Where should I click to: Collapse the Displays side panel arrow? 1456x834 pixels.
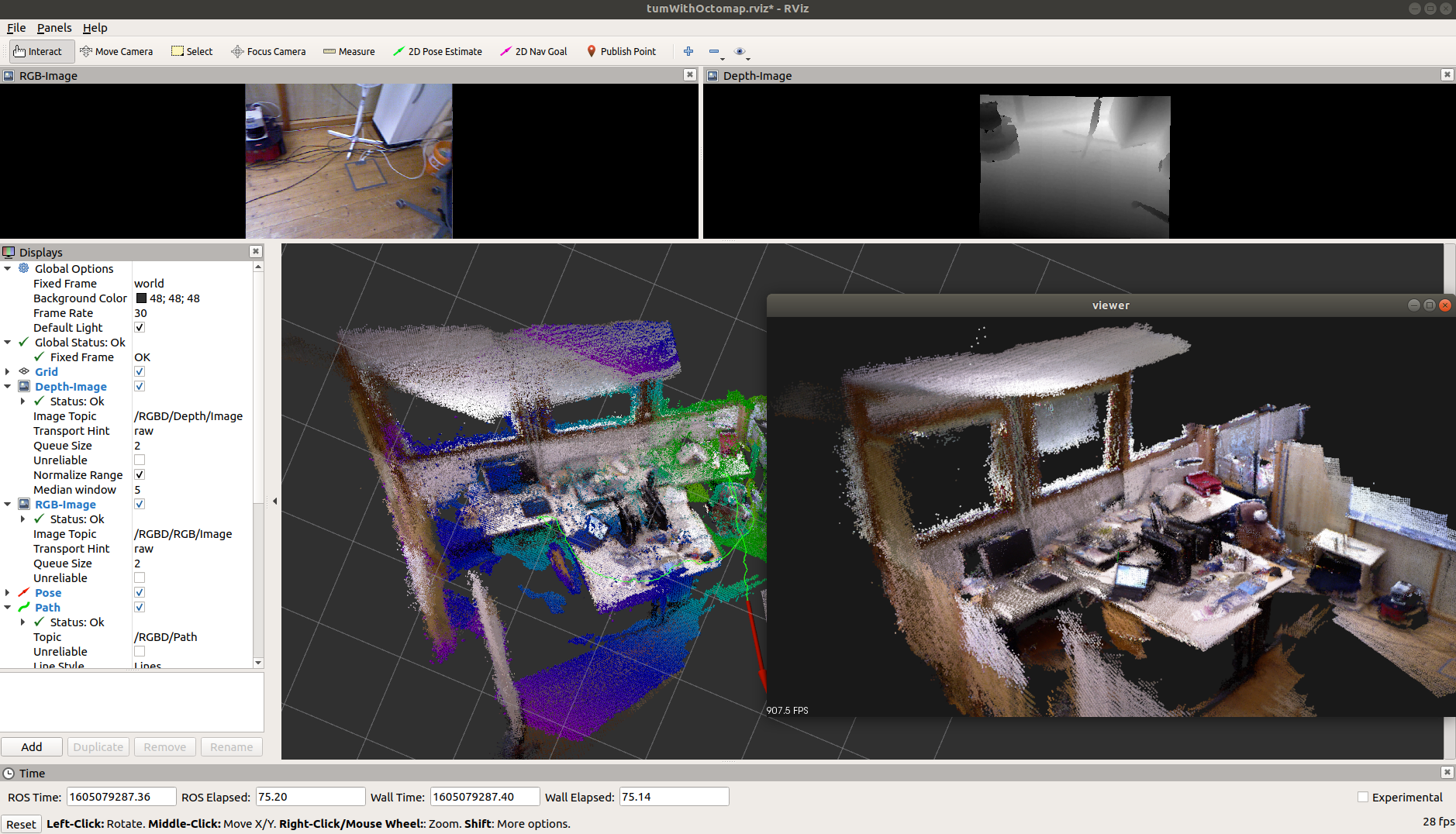pos(274,501)
